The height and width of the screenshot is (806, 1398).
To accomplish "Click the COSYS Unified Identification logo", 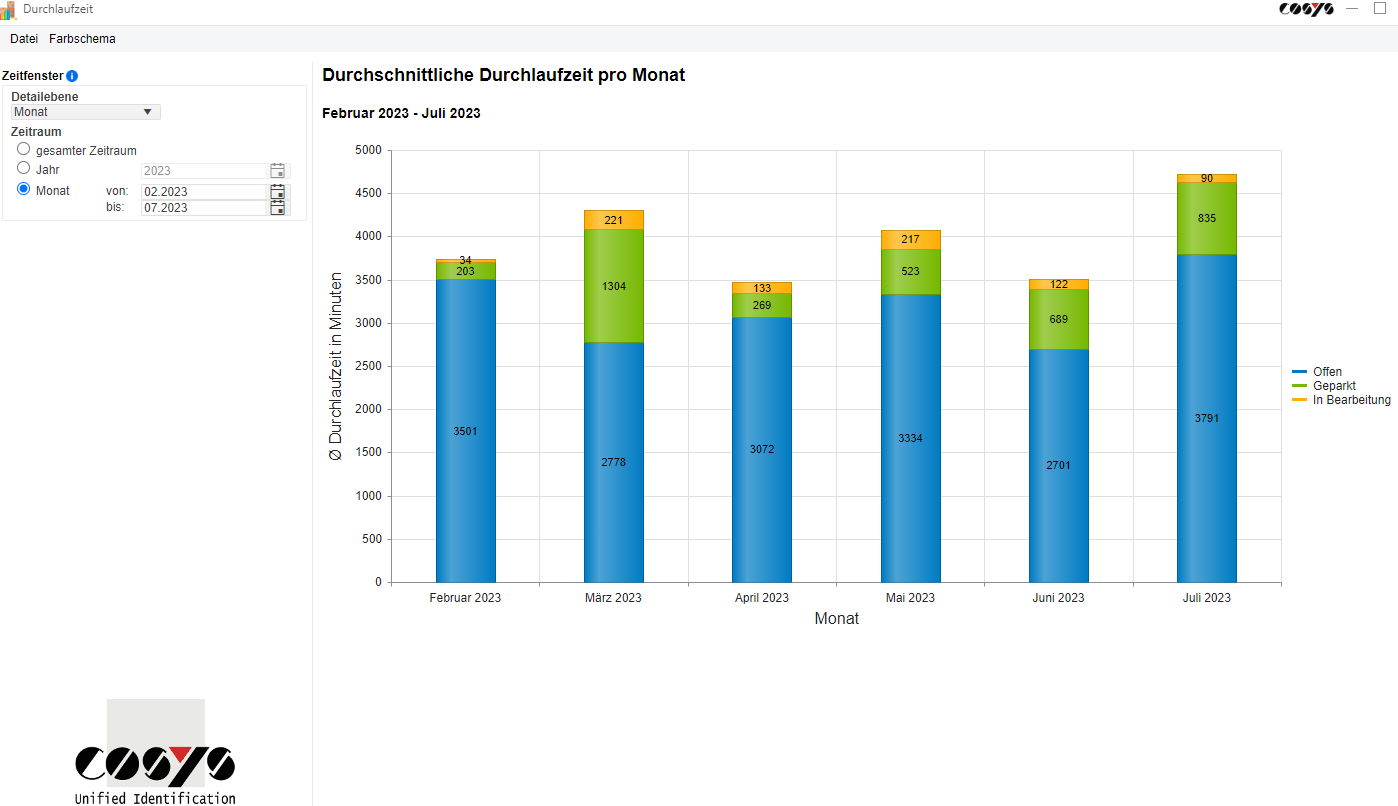I will [155, 752].
